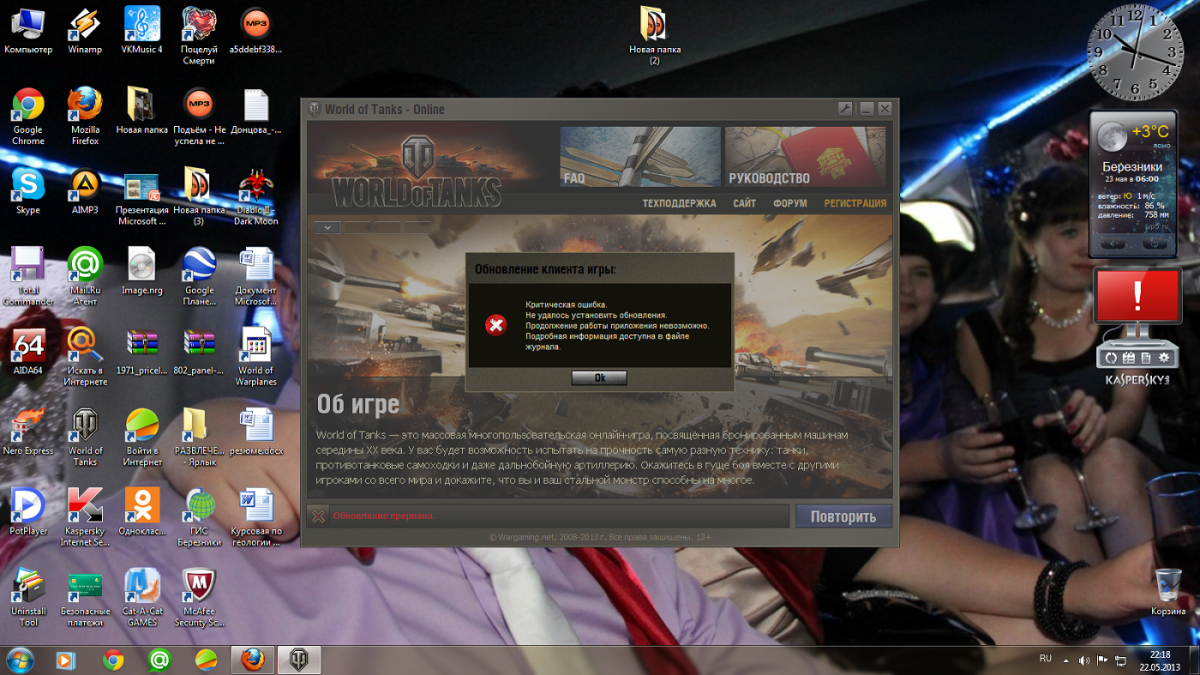Expand the launcher dropdown arrow below the logo
Viewport: 1200px width, 675px height.
[x=327, y=227]
